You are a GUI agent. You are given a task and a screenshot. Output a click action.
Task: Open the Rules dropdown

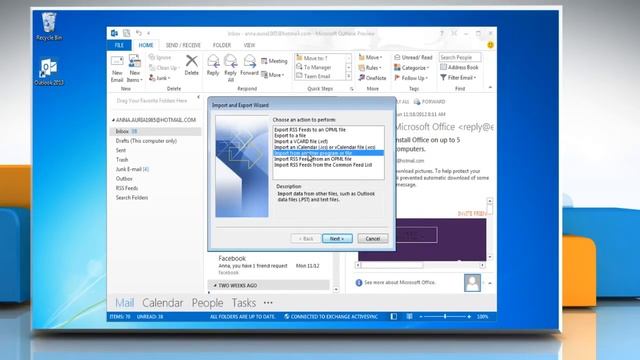coord(370,68)
